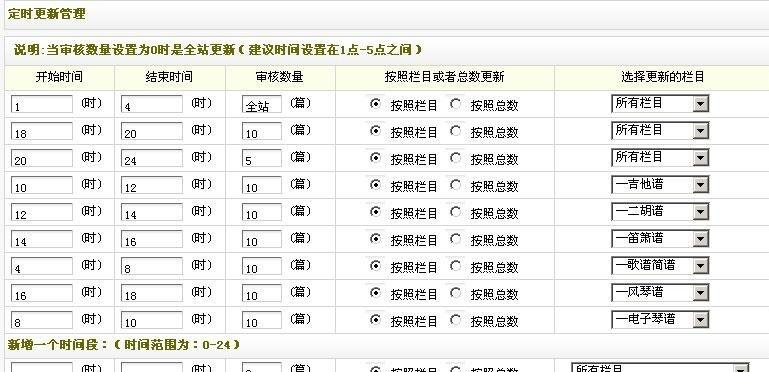Select 按照总数 radio in the 歌谱简谱 row
The image size is (769, 386).
pos(456,265)
